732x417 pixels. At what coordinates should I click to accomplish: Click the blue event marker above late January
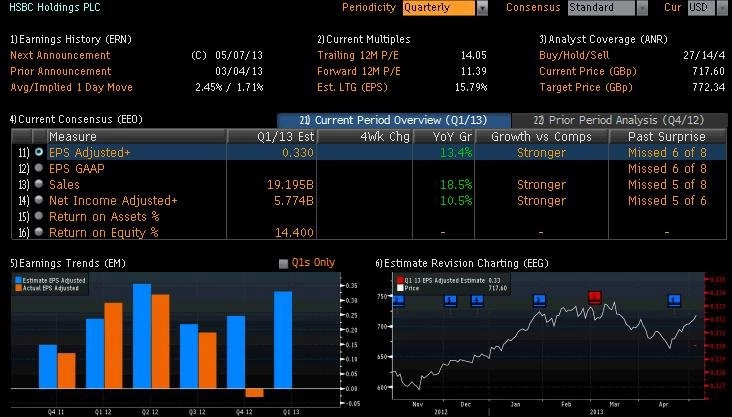(x=539, y=300)
